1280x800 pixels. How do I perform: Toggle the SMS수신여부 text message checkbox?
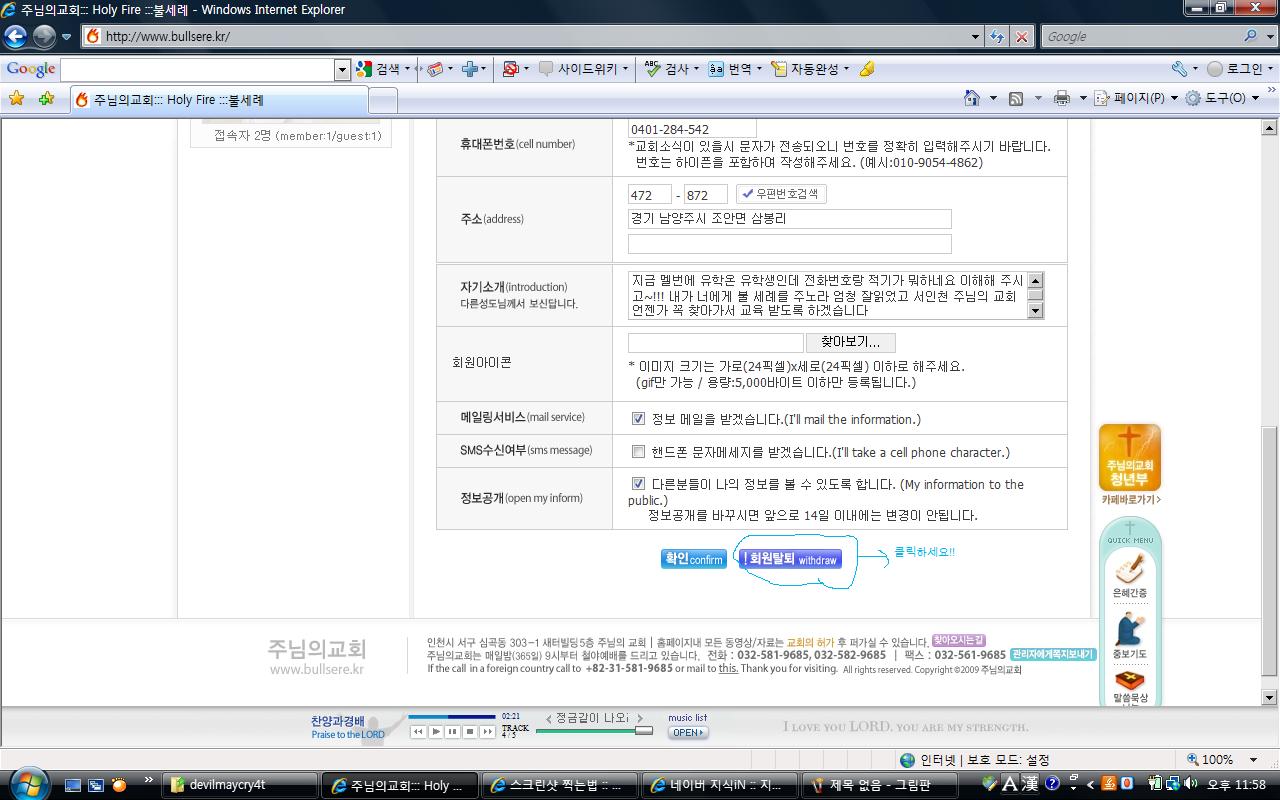click(638, 452)
